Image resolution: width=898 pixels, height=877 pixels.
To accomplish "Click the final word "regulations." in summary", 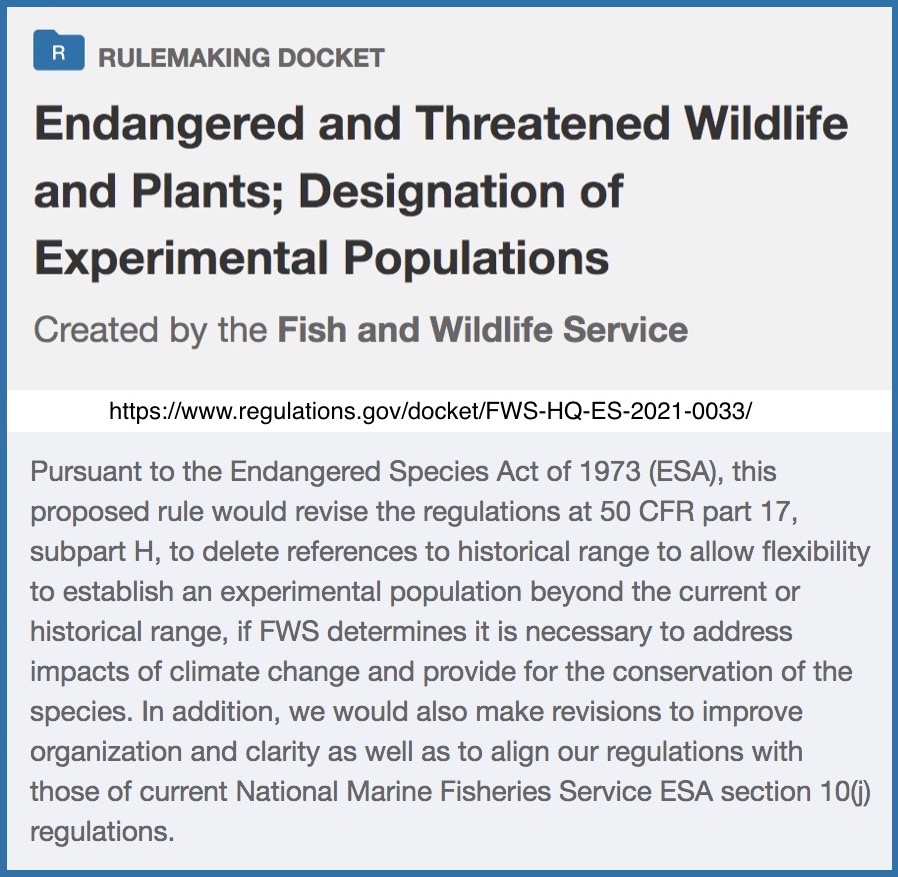I will 102,832.
